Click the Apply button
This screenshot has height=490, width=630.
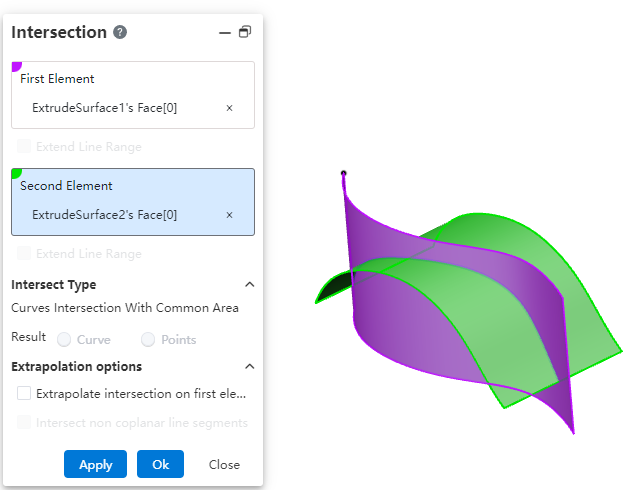point(95,464)
